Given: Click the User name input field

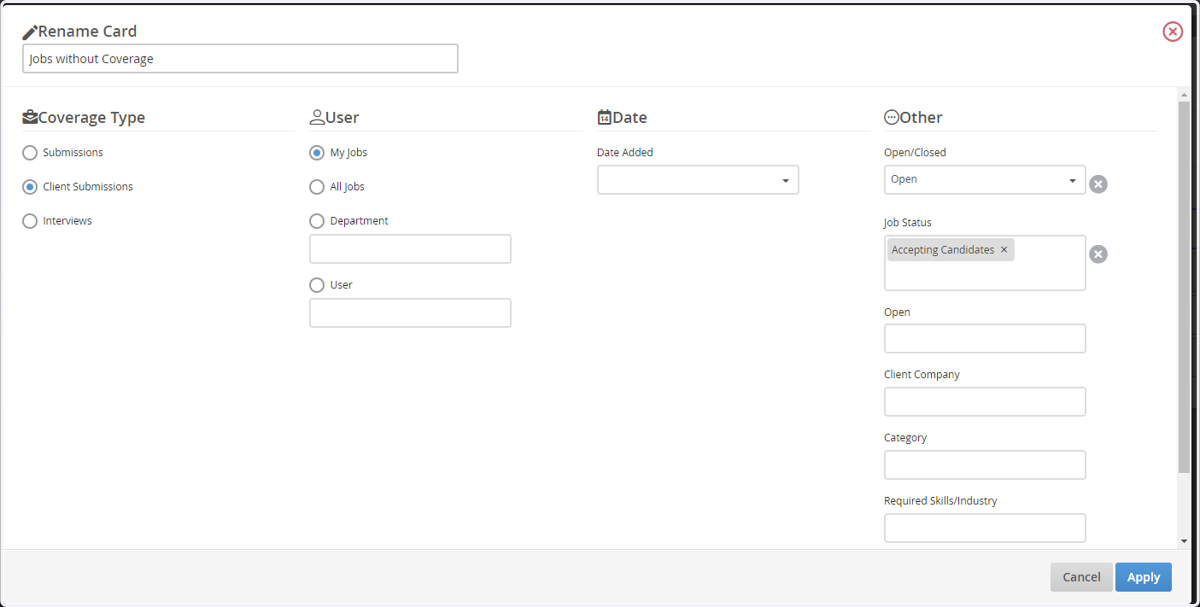Looking at the screenshot, I should click(410, 313).
